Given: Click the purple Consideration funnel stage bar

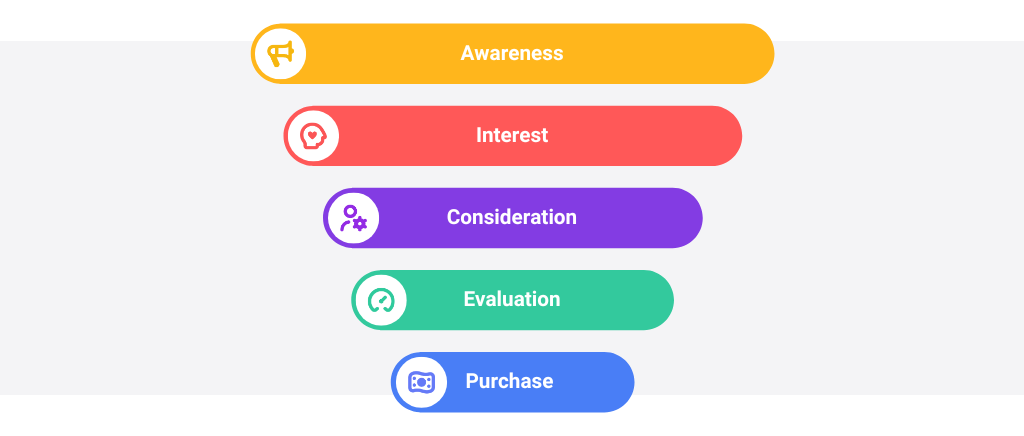Looking at the screenshot, I should click(513, 218).
